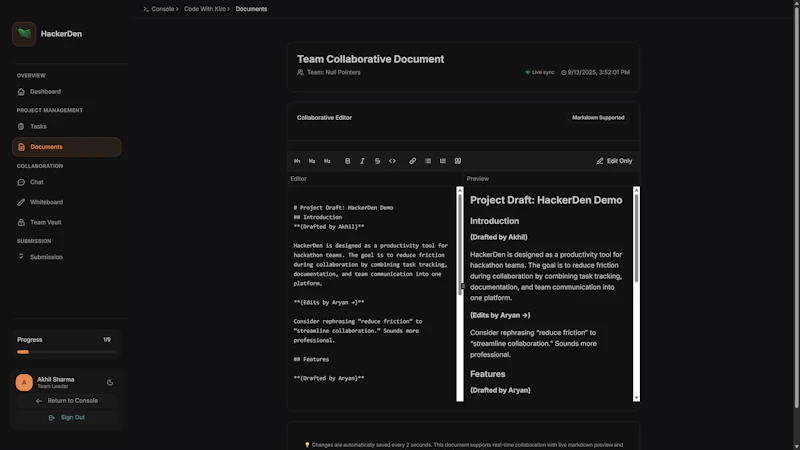Apply strikethrough formatting
The width and height of the screenshot is (800, 450).
click(377, 161)
